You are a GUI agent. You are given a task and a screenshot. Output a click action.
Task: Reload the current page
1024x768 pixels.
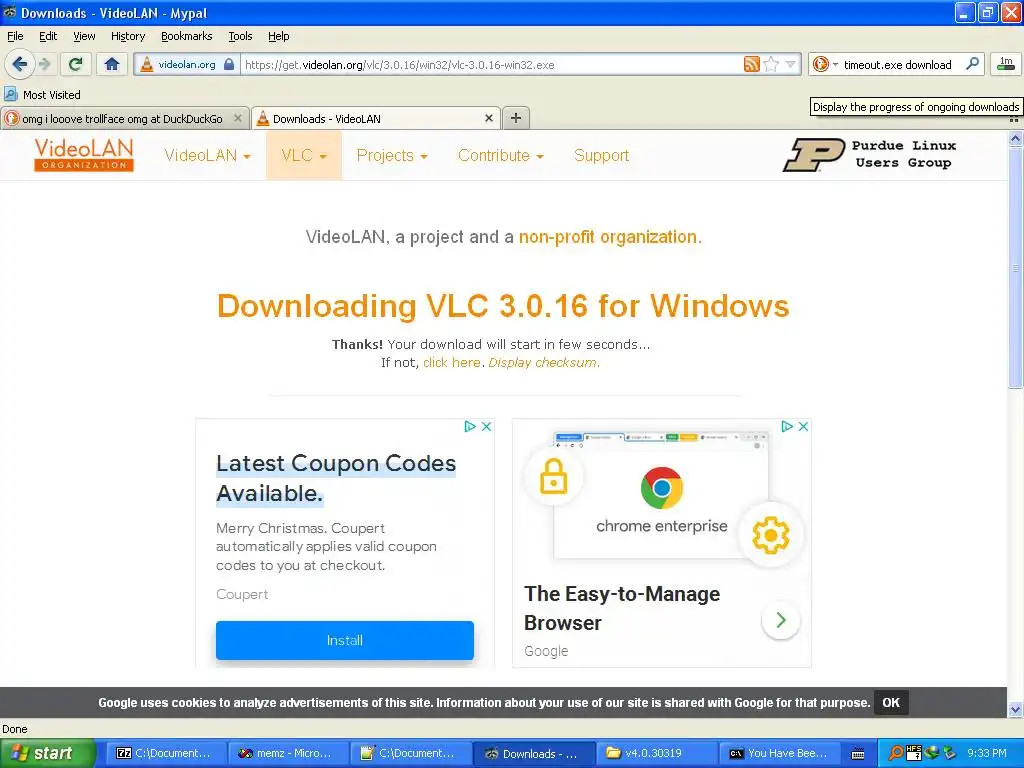[76, 64]
